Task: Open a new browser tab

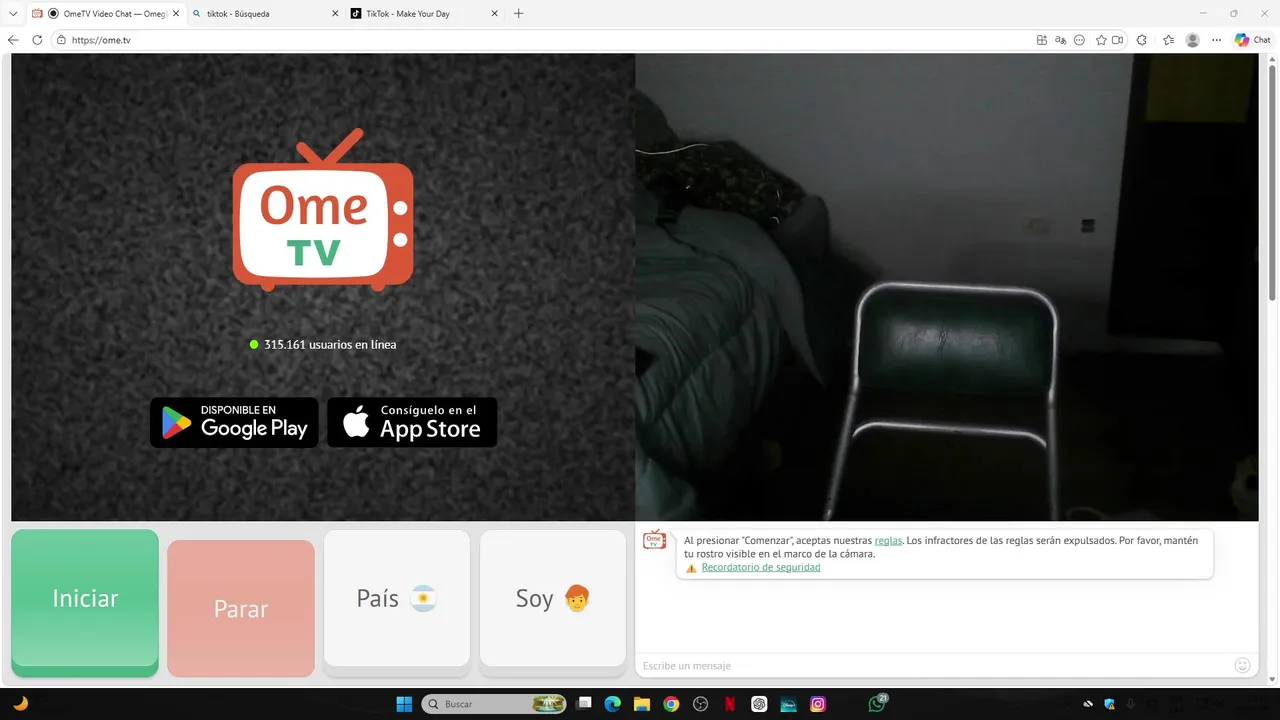Action: pyautogui.click(x=518, y=14)
